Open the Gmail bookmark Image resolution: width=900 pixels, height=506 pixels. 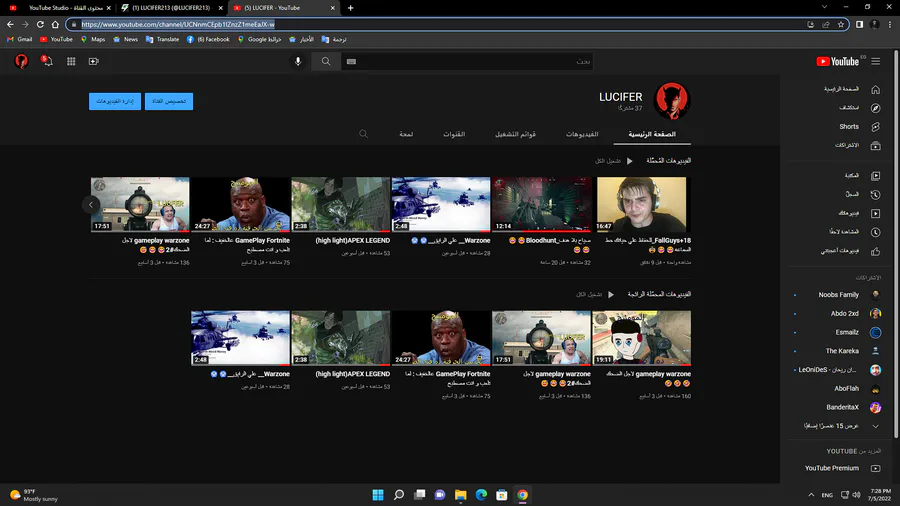pyautogui.click(x=20, y=40)
